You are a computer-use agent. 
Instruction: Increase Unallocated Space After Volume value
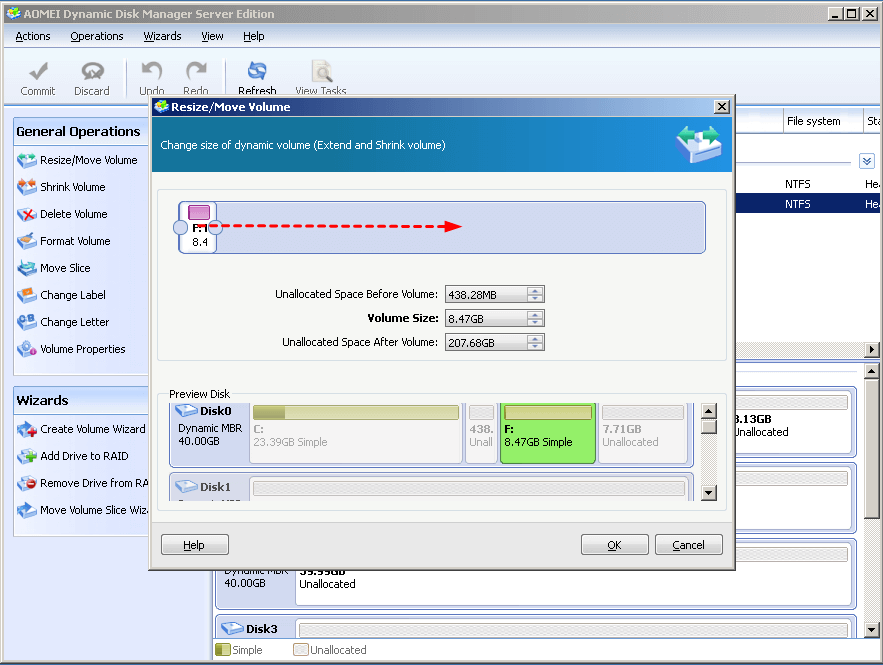pos(535,339)
